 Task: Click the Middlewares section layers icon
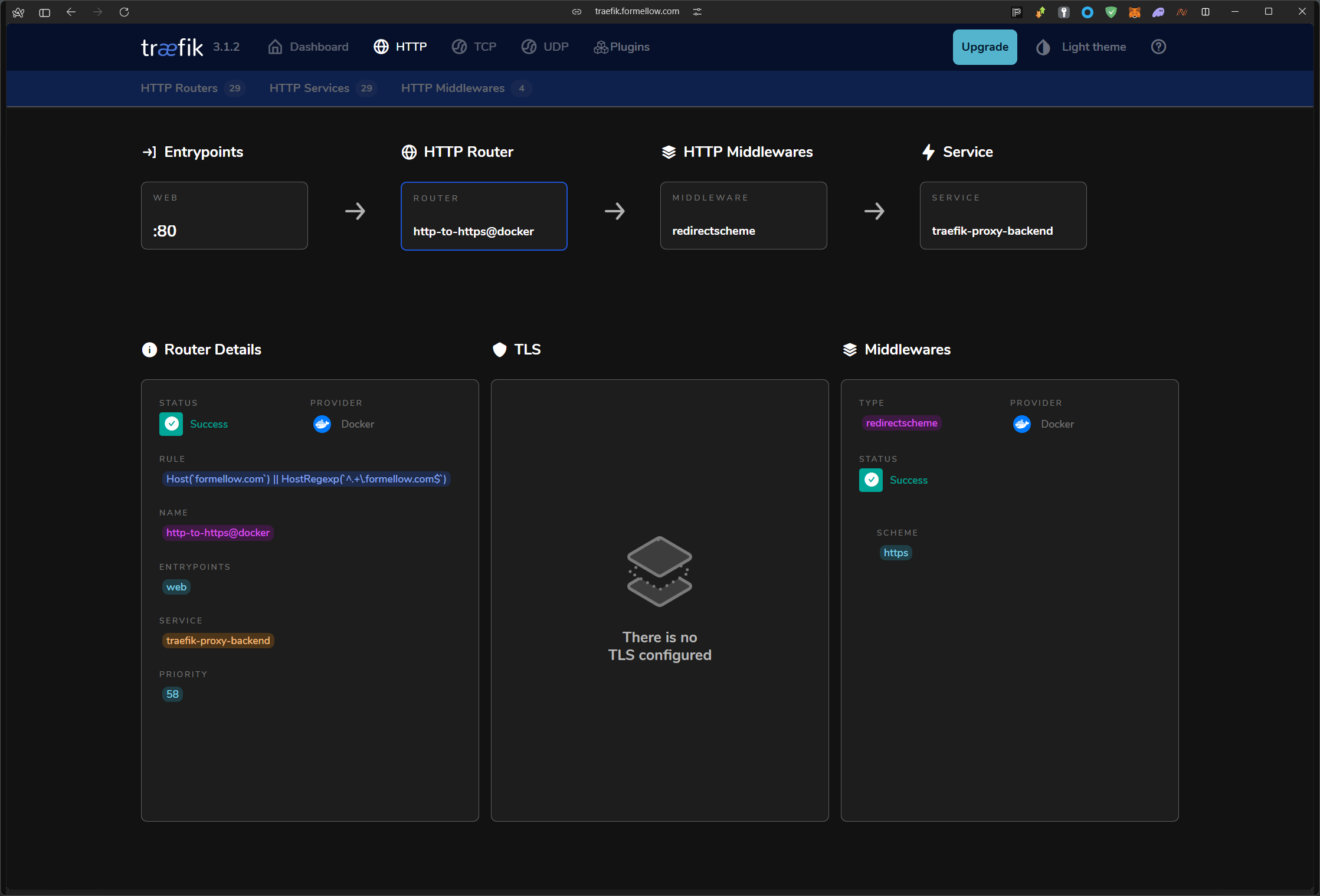850,350
